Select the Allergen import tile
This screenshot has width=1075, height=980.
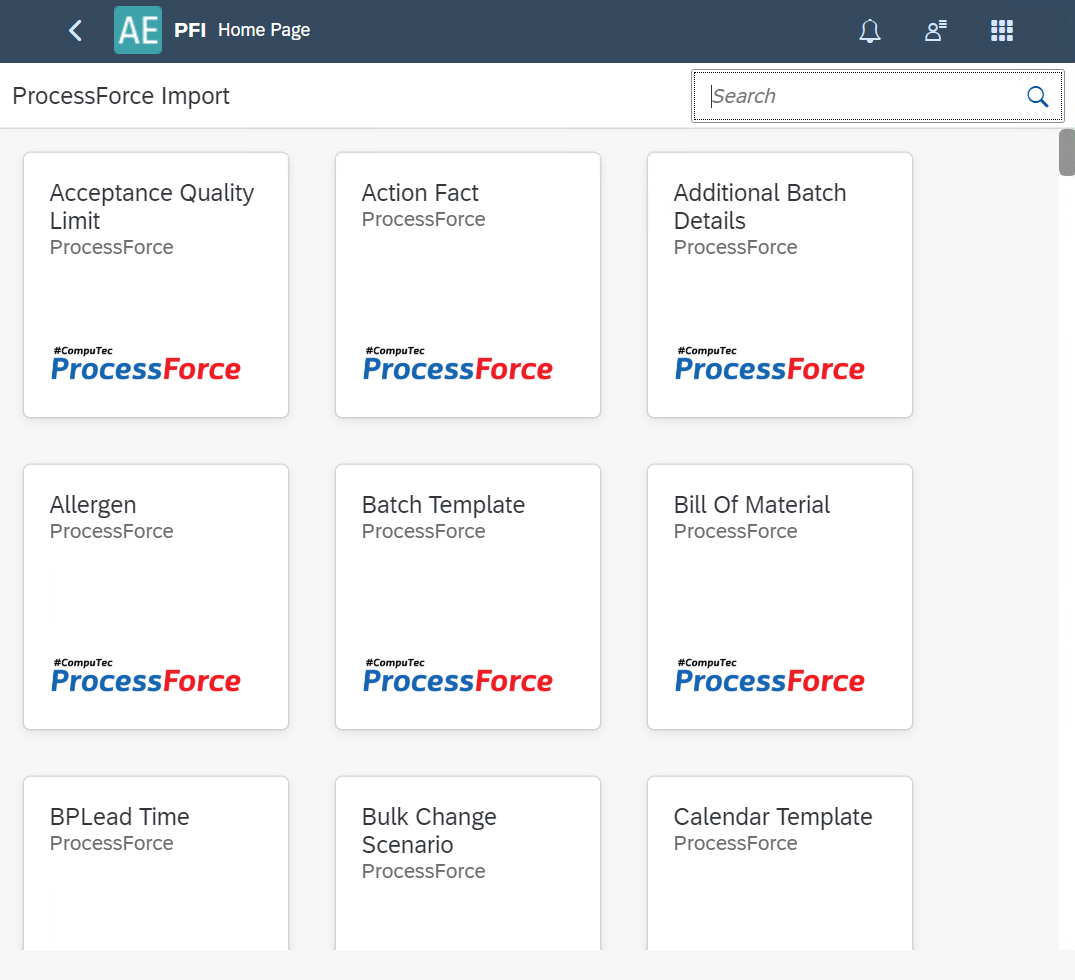[155, 596]
